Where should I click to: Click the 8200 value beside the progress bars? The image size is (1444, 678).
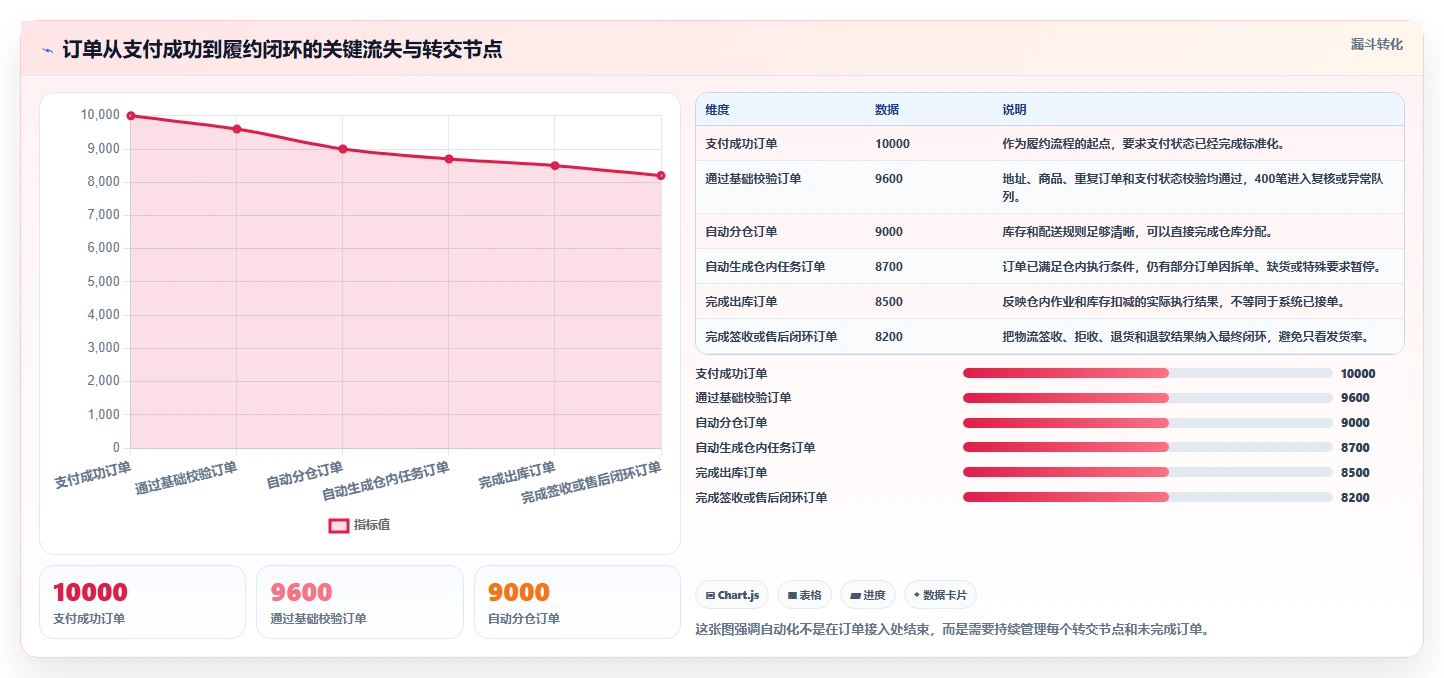1355,498
